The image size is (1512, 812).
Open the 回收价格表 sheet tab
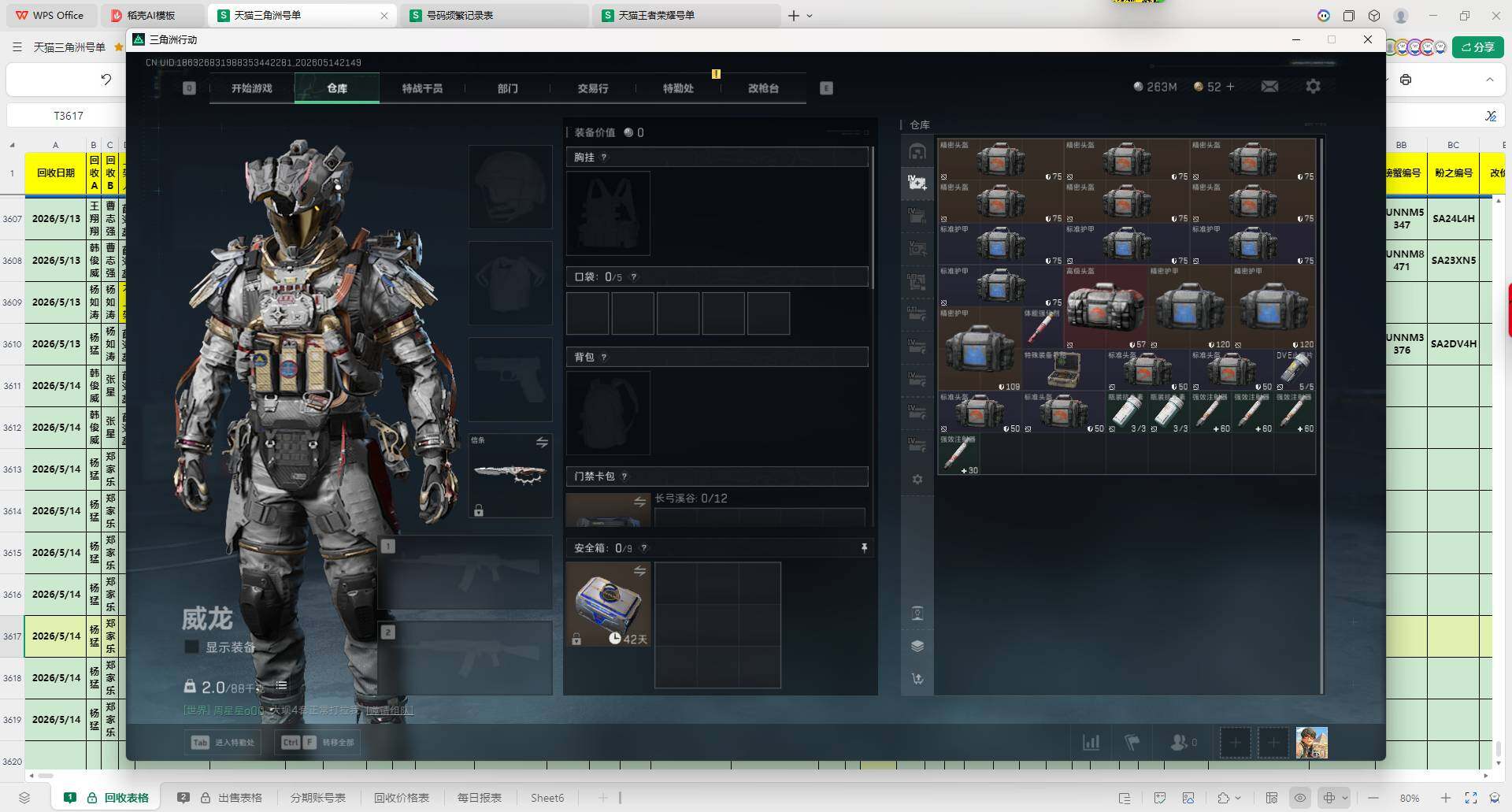tap(402, 798)
